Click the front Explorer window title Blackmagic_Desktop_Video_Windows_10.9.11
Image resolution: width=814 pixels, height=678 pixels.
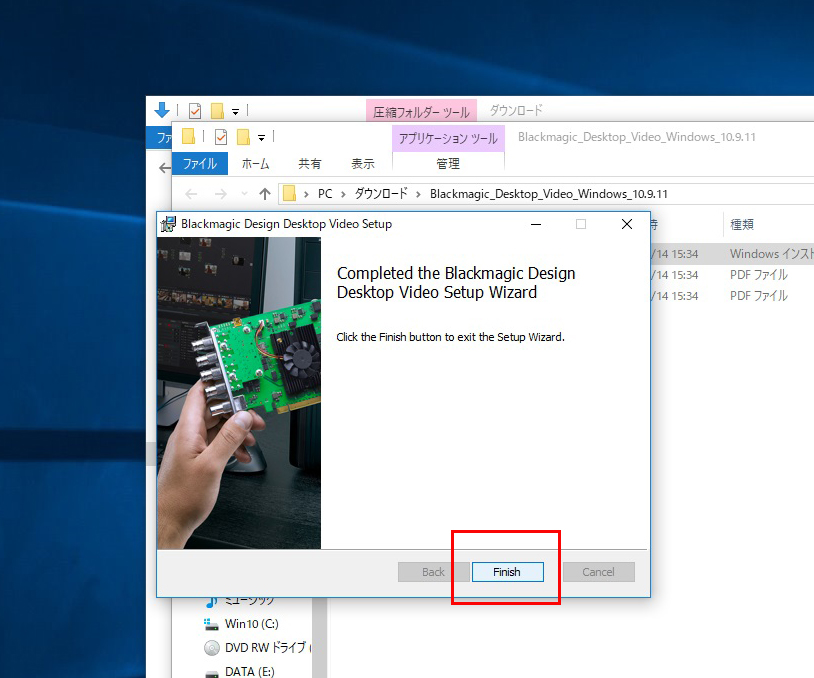tap(636, 137)
